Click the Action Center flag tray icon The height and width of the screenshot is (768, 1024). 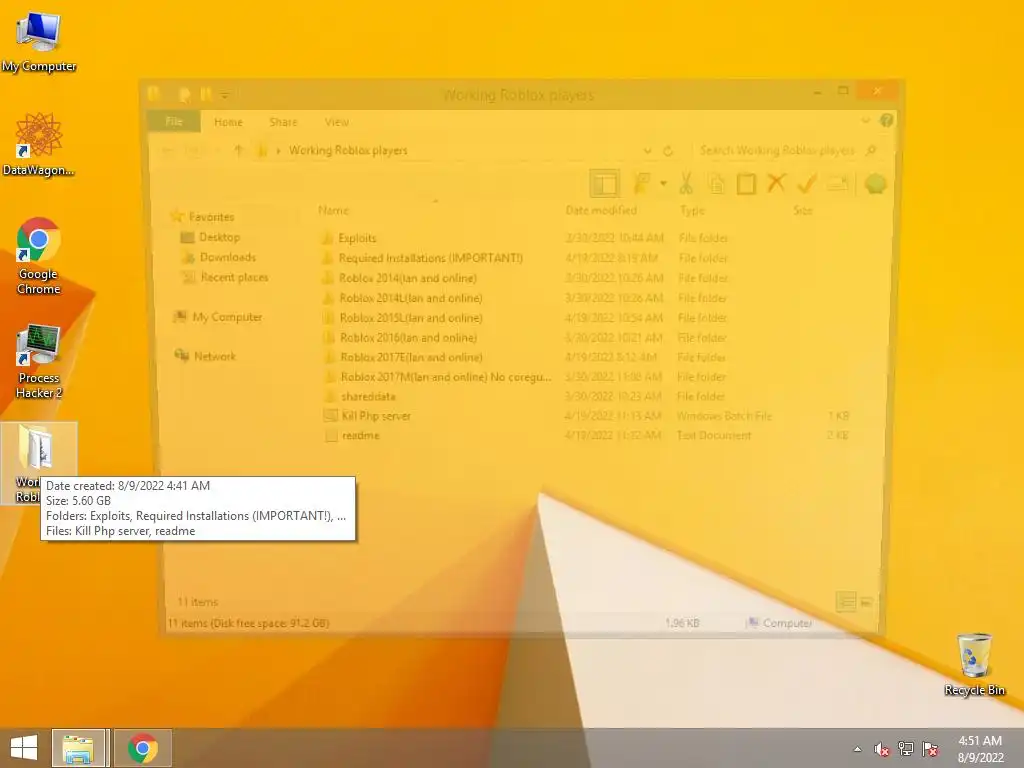click(930, 749)
